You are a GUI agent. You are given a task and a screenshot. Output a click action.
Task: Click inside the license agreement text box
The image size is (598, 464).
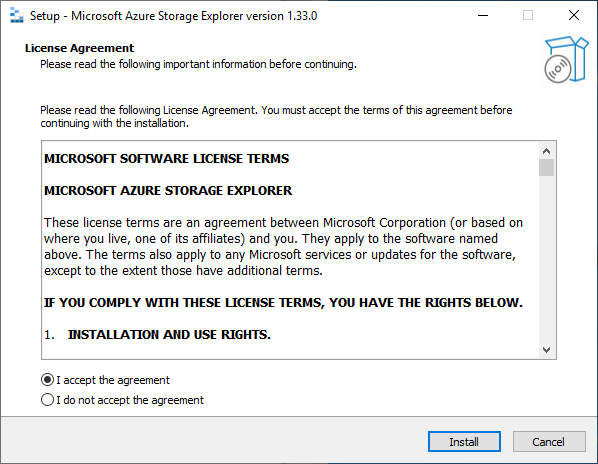(290, 250)
